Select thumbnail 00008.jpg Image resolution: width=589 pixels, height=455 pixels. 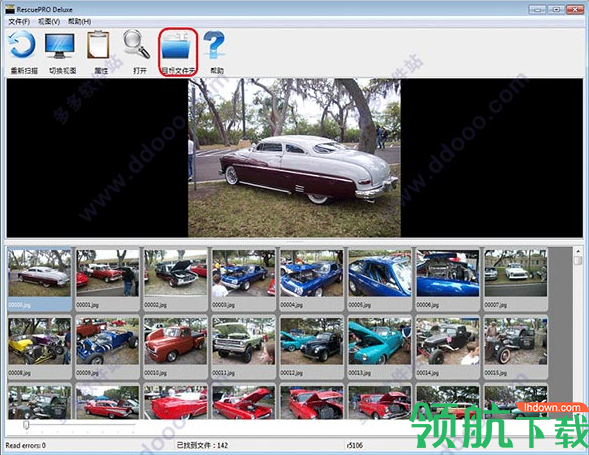39,347
